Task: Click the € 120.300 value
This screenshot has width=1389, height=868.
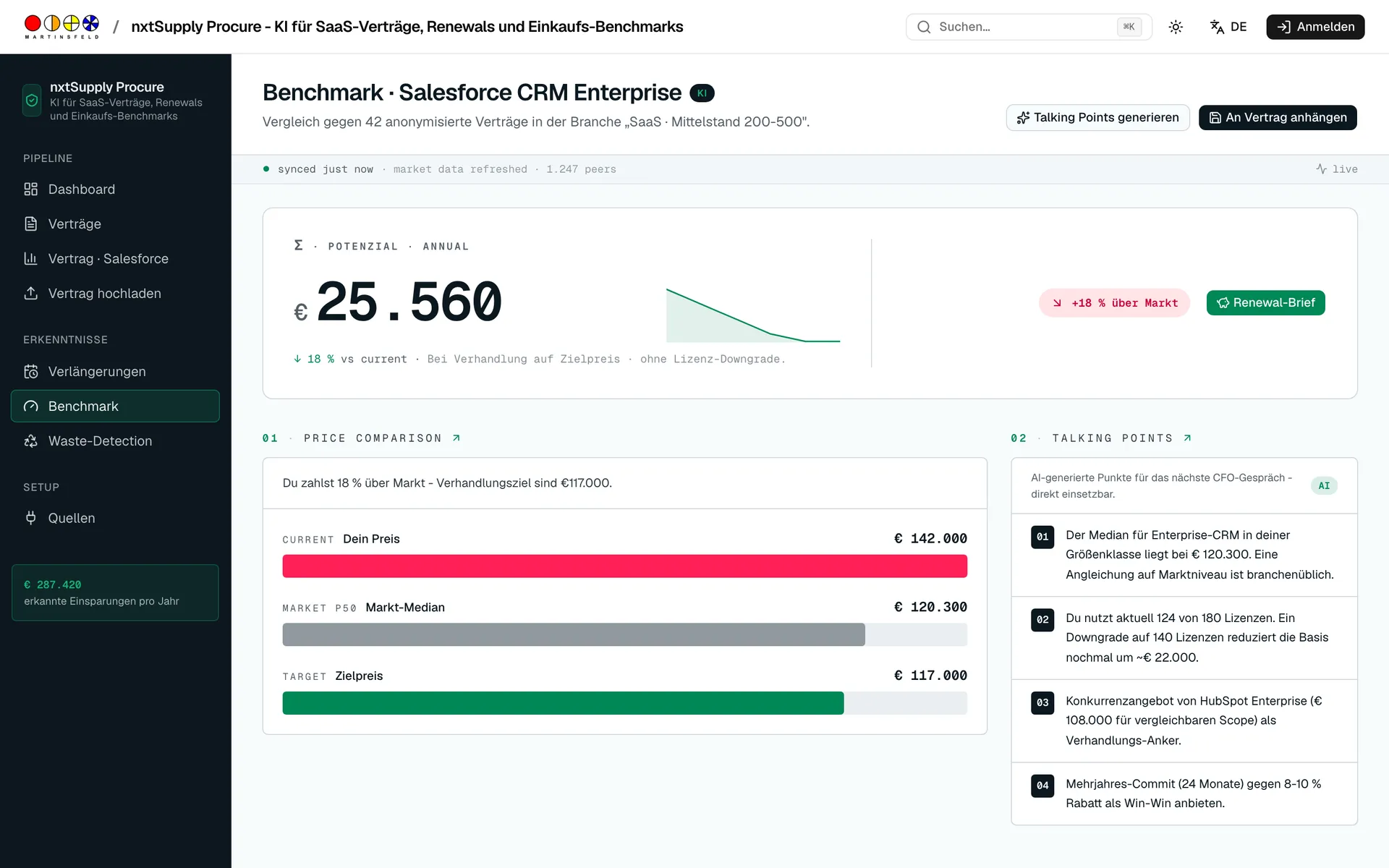Action: (x=930, y=607)
